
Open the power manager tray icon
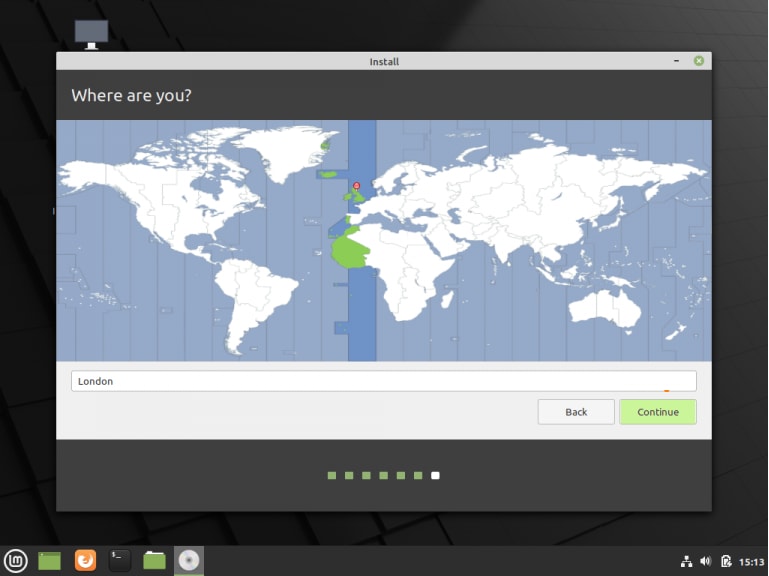[x=726, y=561]
